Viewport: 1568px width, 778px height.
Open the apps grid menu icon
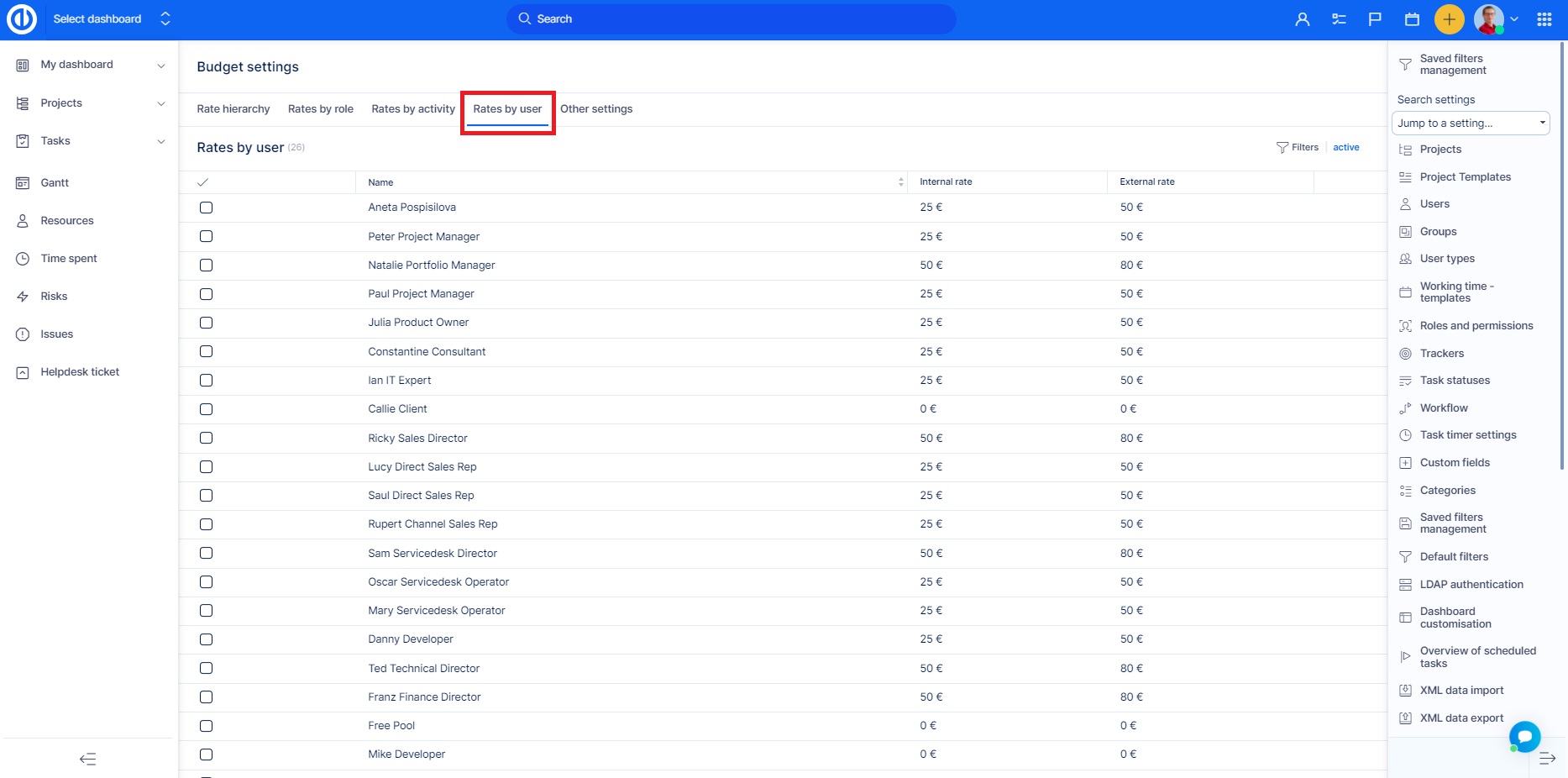click(x=1544, y=19)
